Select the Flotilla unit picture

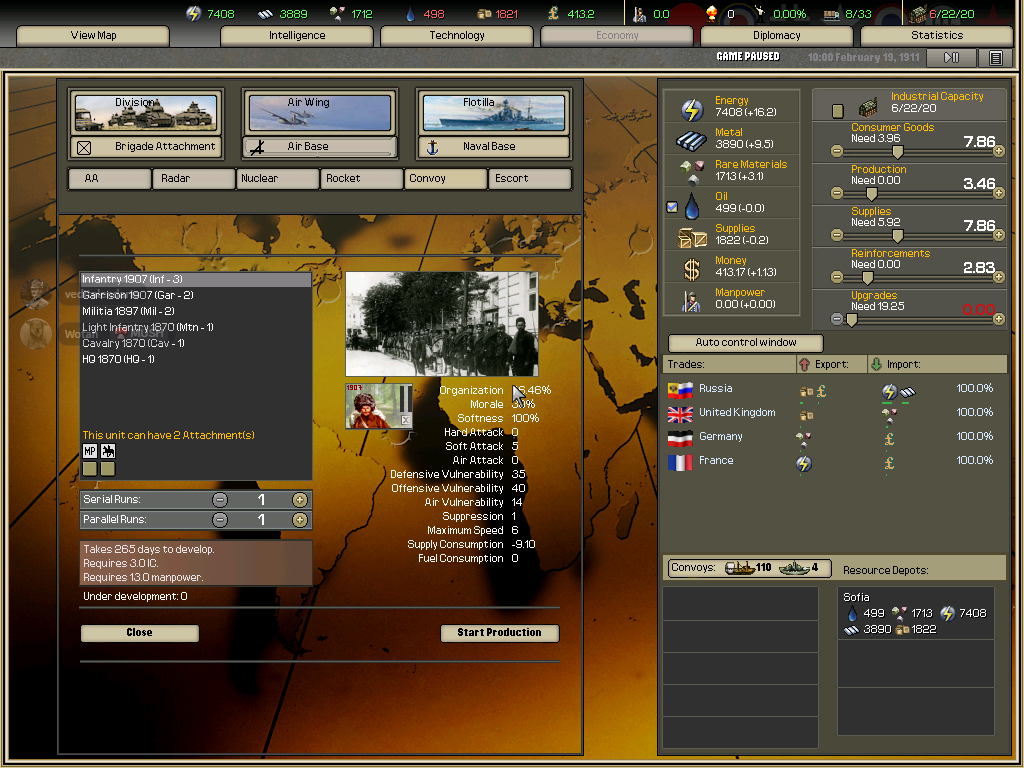click(x=494, y=113)
